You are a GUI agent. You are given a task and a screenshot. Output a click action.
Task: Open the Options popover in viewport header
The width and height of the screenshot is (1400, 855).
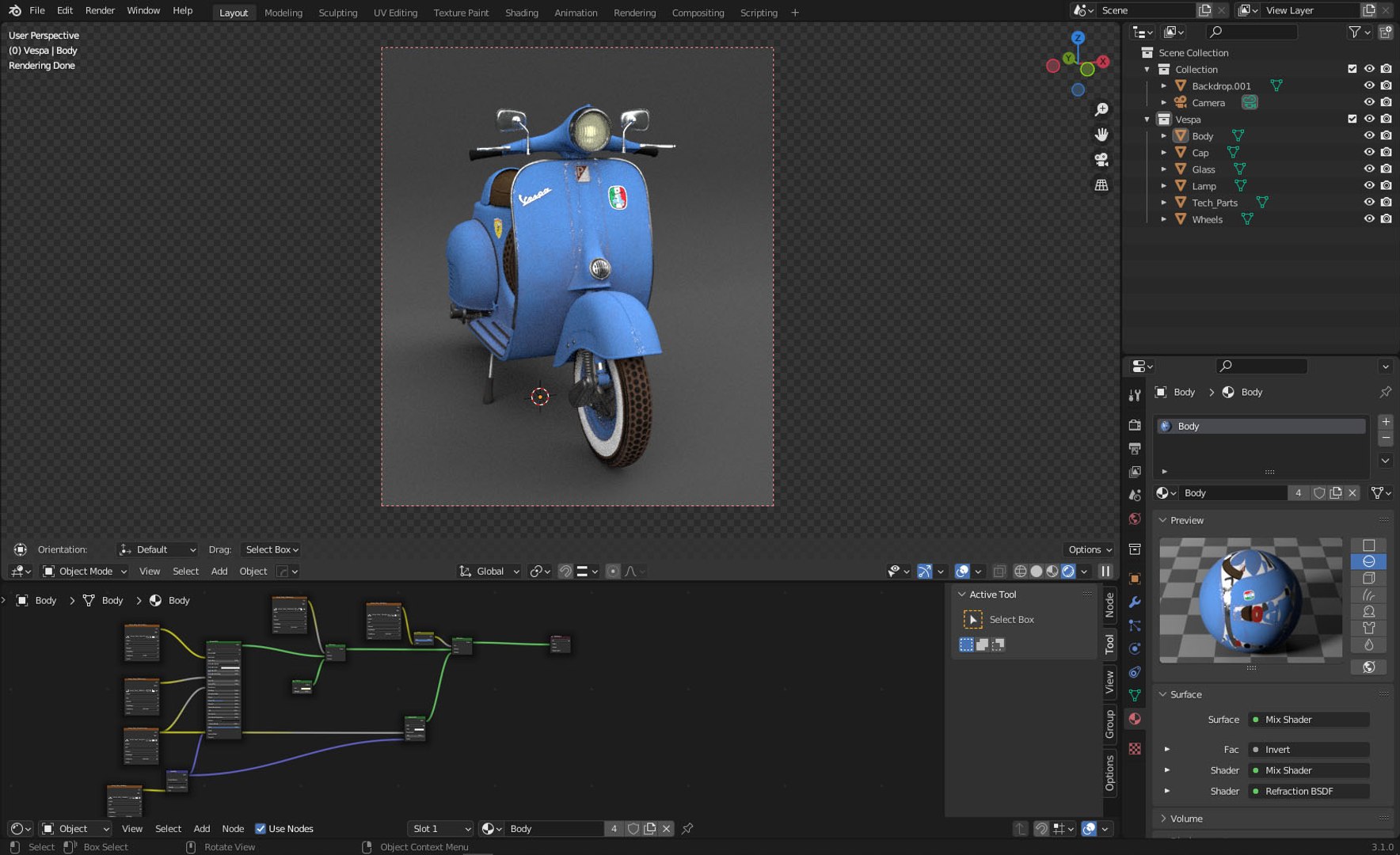[1090, 549]
